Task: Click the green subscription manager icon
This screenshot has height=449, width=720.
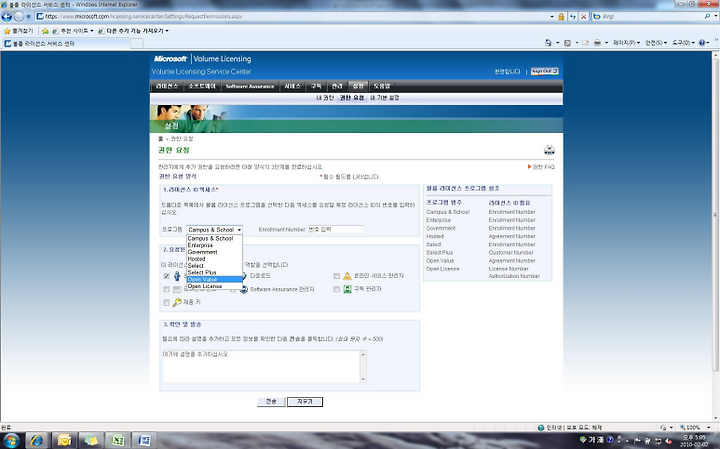Action: 348,289
